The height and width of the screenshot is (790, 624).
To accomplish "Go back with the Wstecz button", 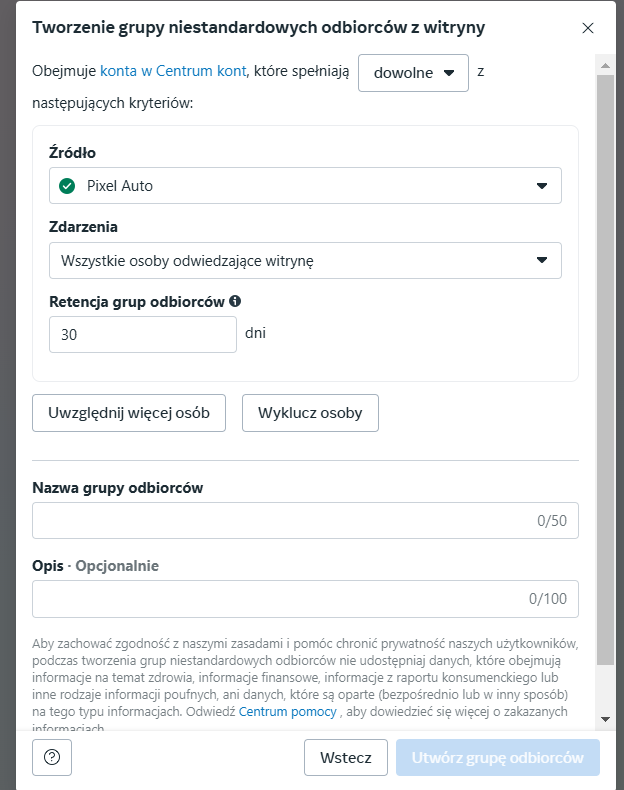I will (346, 758).
